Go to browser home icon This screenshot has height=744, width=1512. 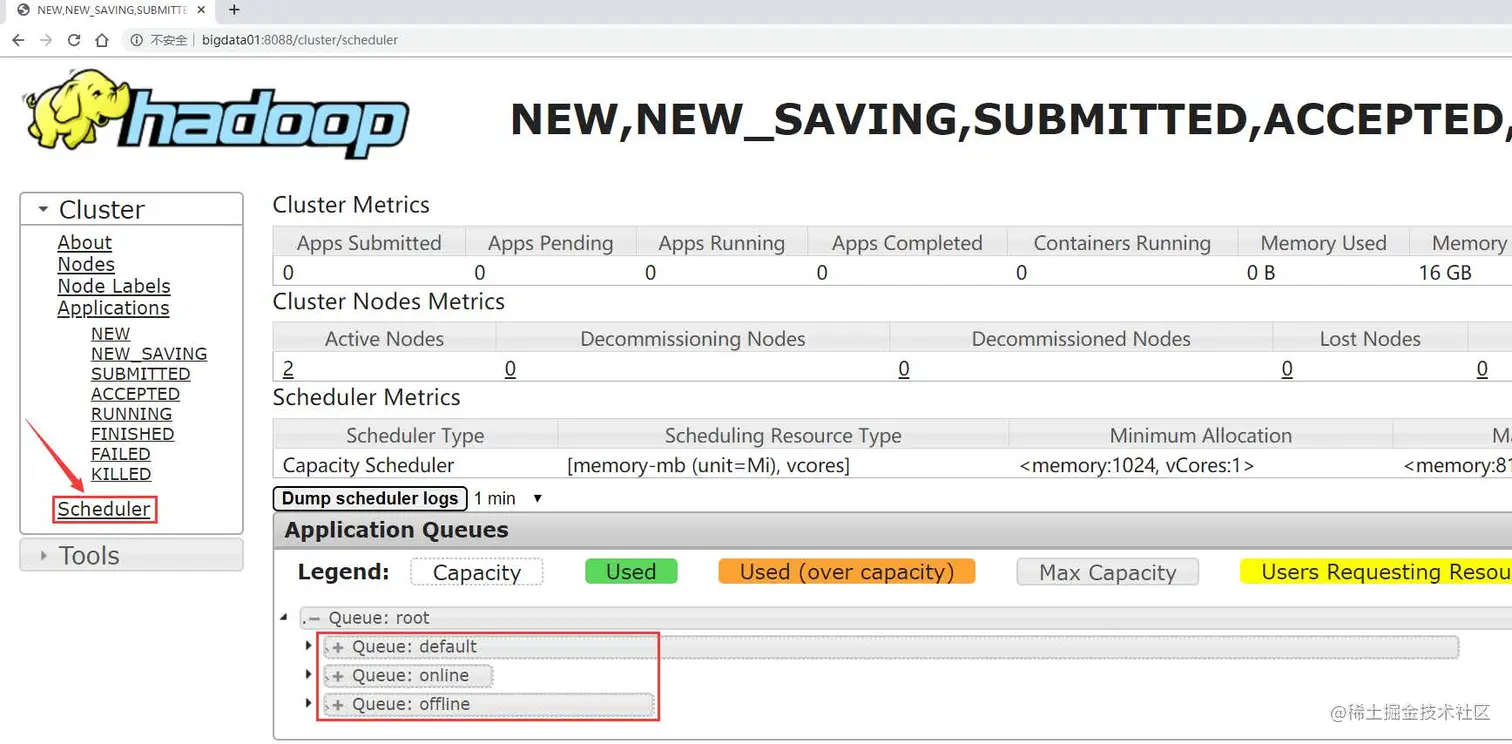pos(102,40)
